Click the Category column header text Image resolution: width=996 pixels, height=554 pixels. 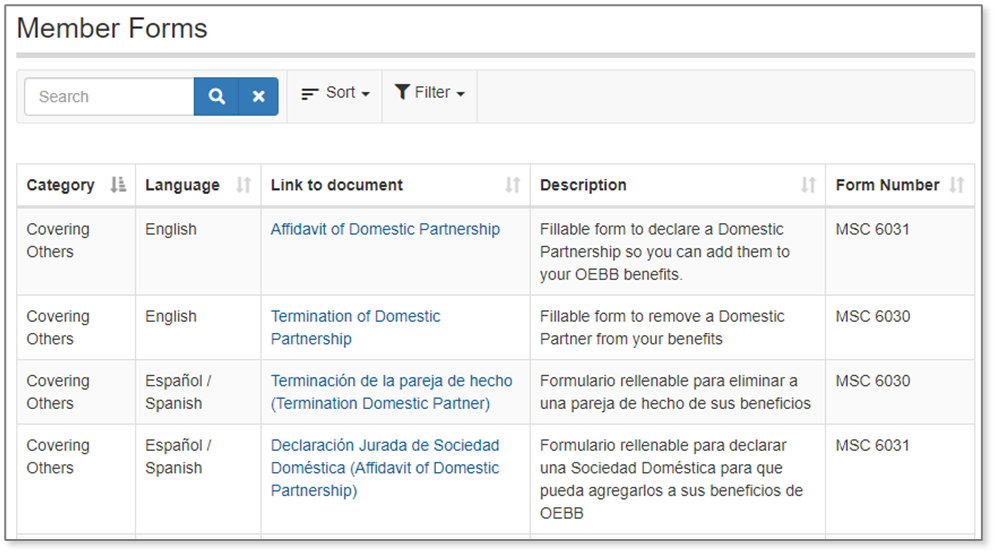[x=60, y=185]
